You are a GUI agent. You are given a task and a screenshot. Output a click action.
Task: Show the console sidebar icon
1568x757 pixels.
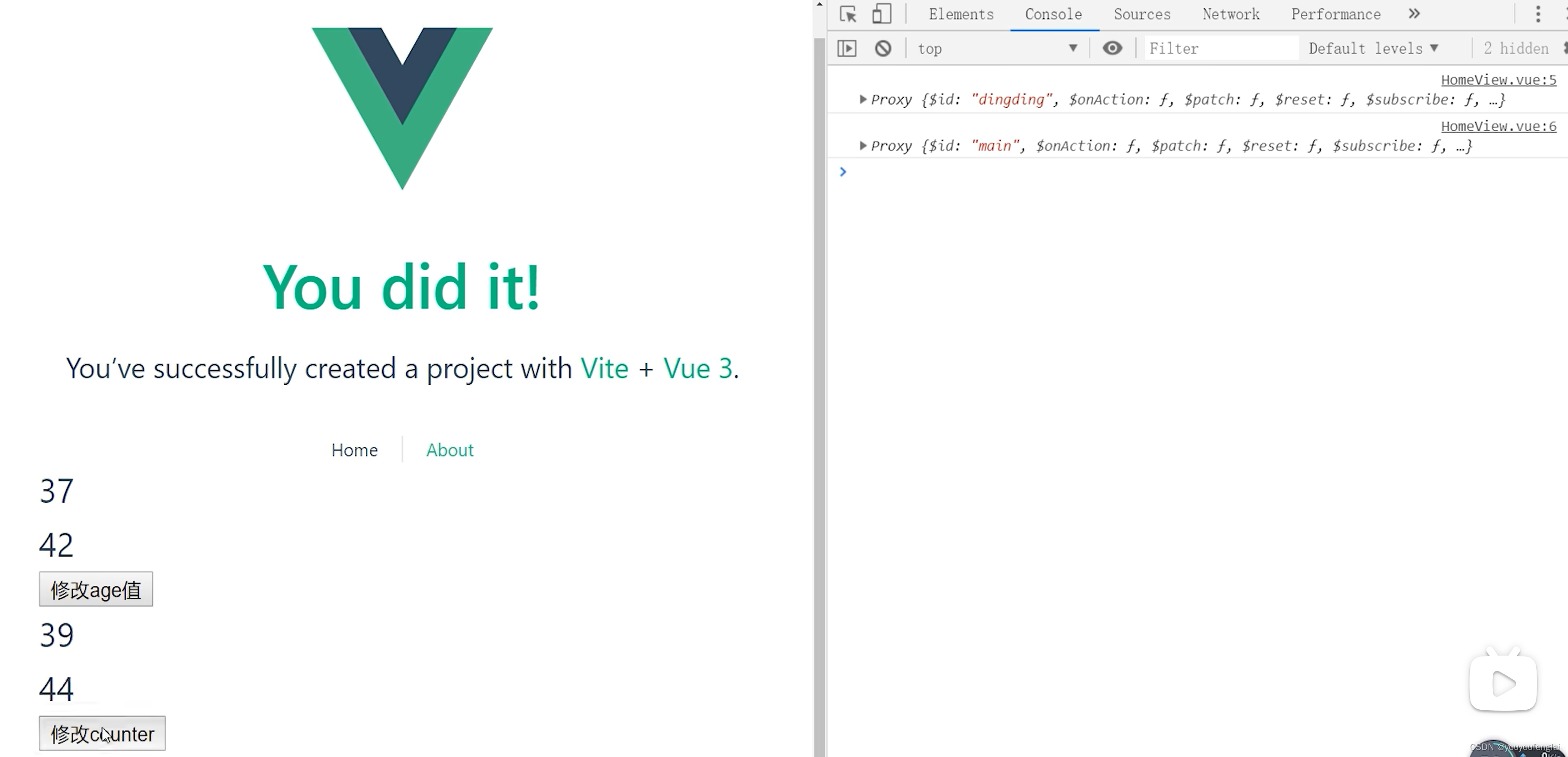tap(846, 48)
